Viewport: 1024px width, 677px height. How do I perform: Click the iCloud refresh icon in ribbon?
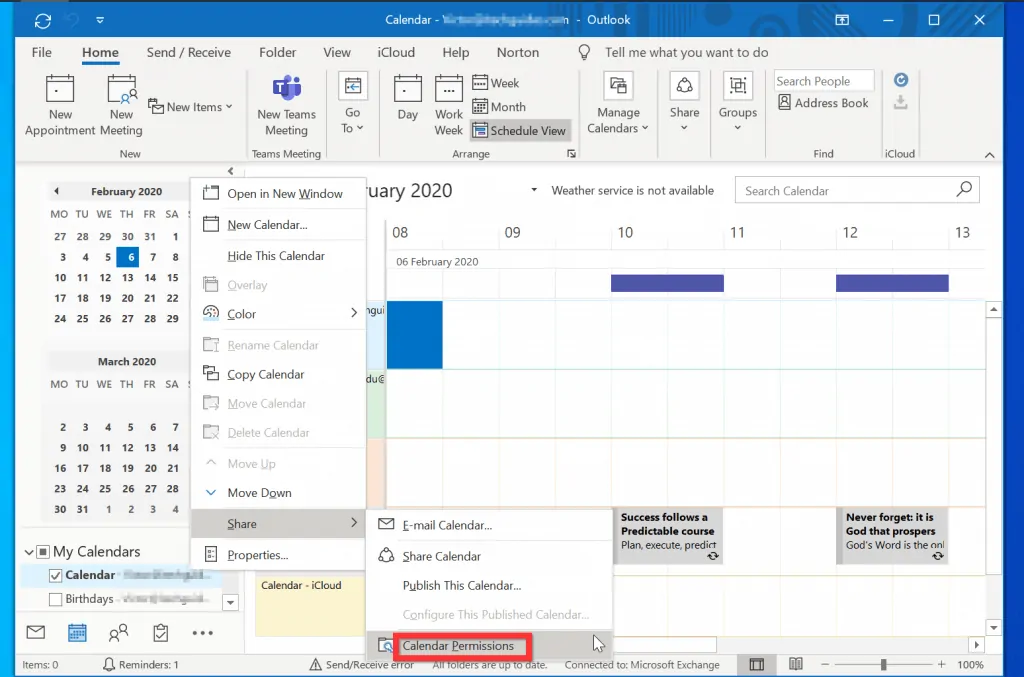901,79
